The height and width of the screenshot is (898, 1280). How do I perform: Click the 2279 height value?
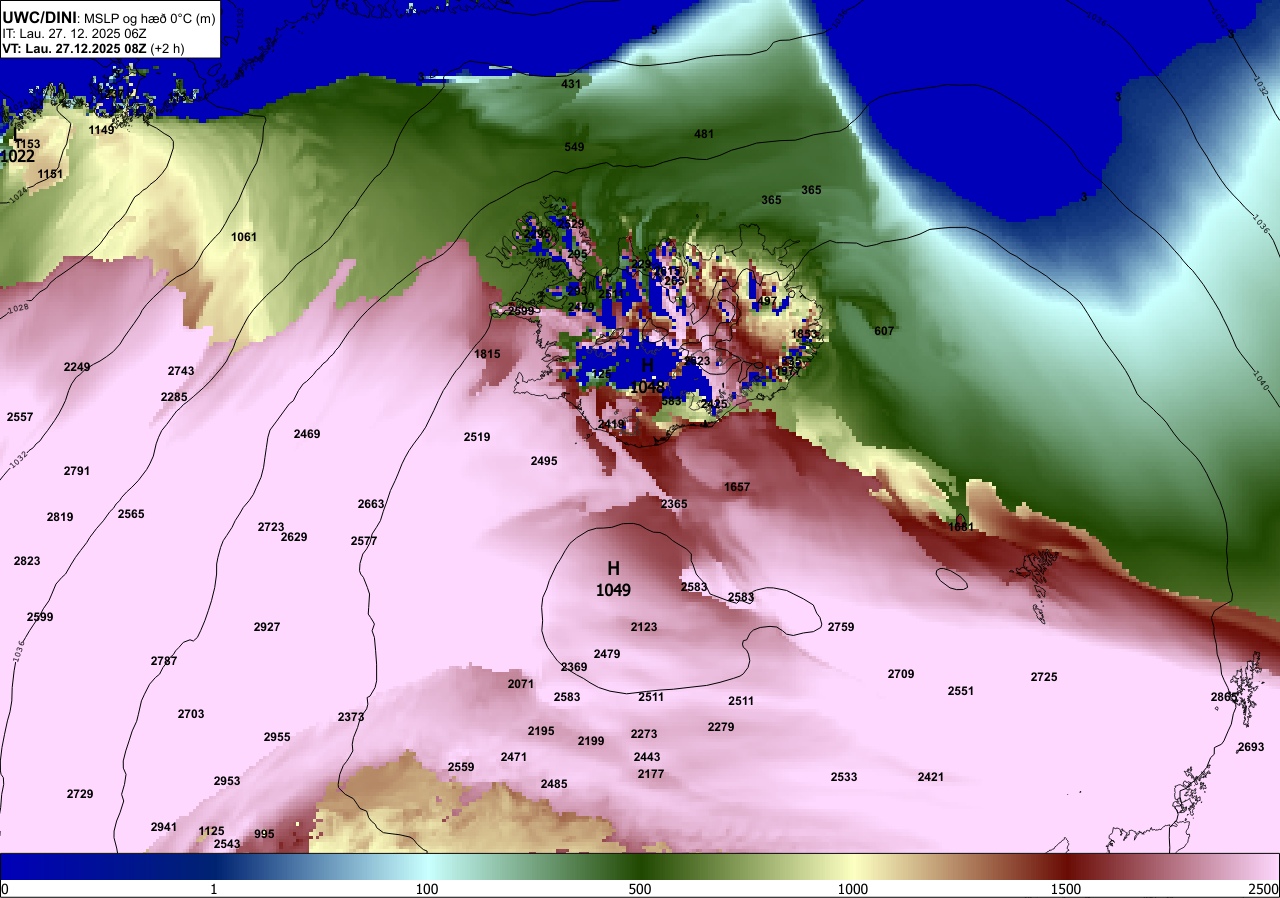coord(721,727)
